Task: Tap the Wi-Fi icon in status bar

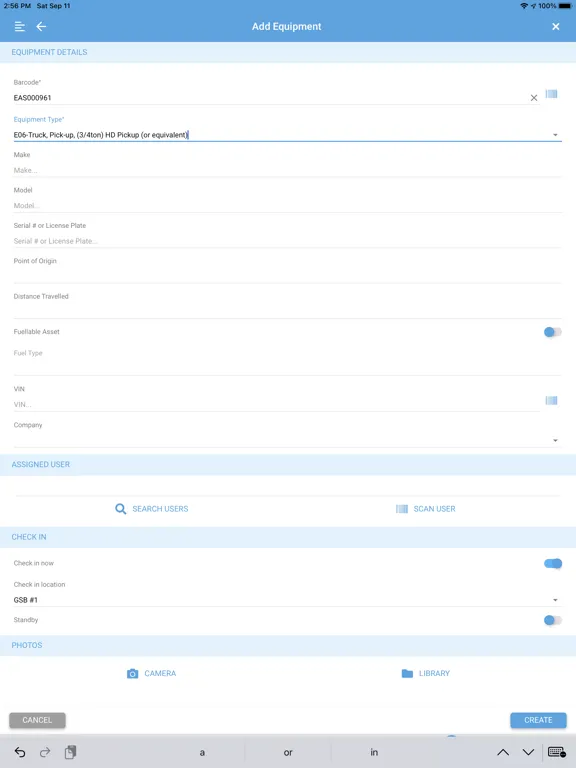Action: [x=524, y=6]
